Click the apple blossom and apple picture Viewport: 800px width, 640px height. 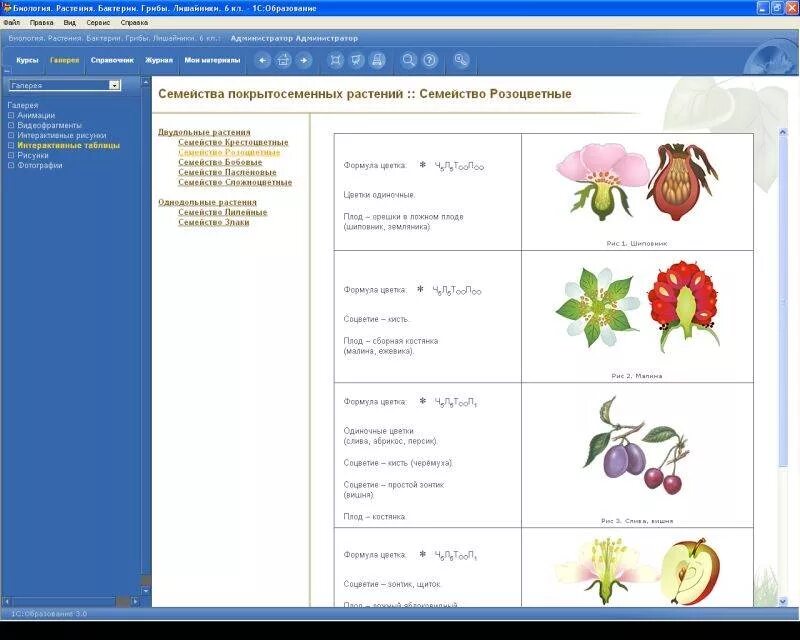637,571
